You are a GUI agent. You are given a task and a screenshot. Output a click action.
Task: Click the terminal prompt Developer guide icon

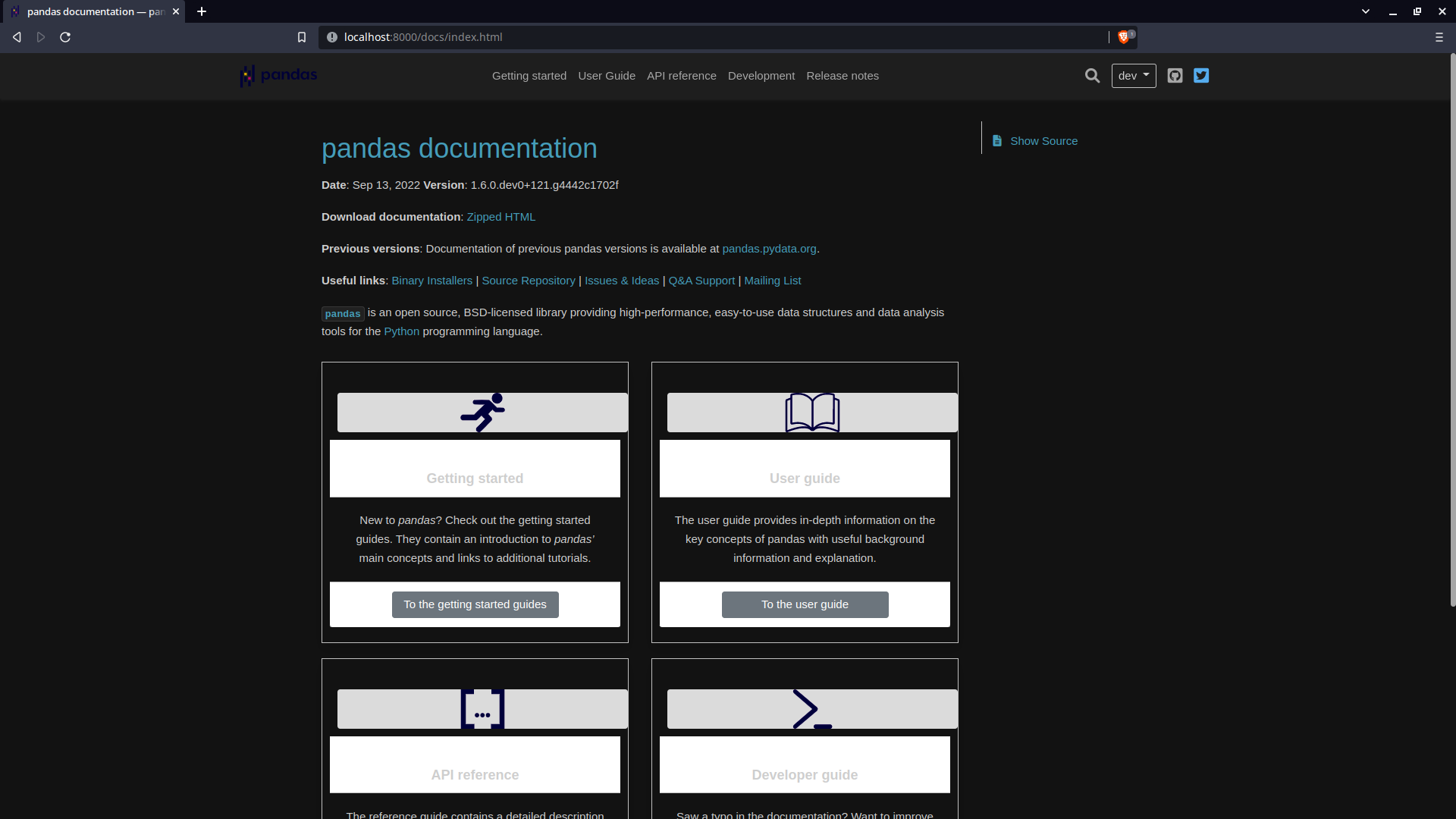point(812,709)
